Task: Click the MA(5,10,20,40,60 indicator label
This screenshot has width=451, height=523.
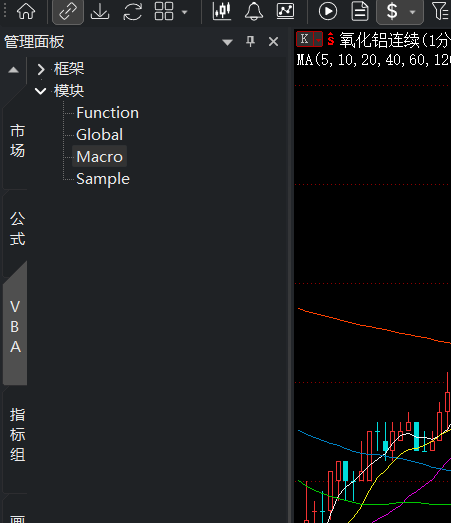Action: coord(374,60)
